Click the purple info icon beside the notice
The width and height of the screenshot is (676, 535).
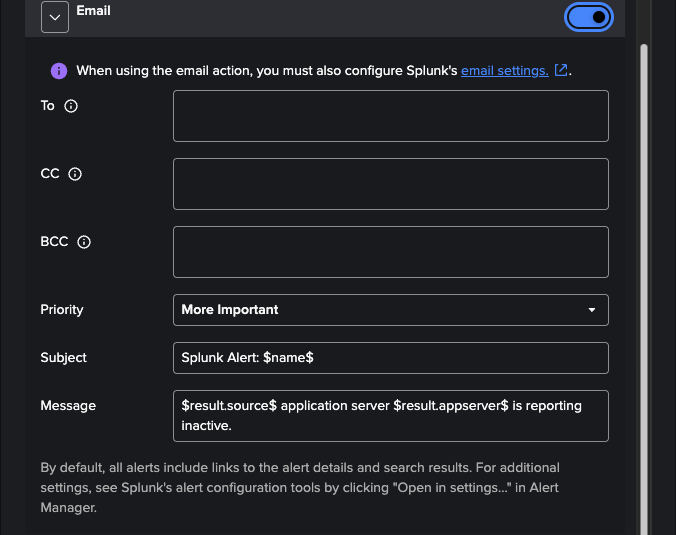pos(59,71)
